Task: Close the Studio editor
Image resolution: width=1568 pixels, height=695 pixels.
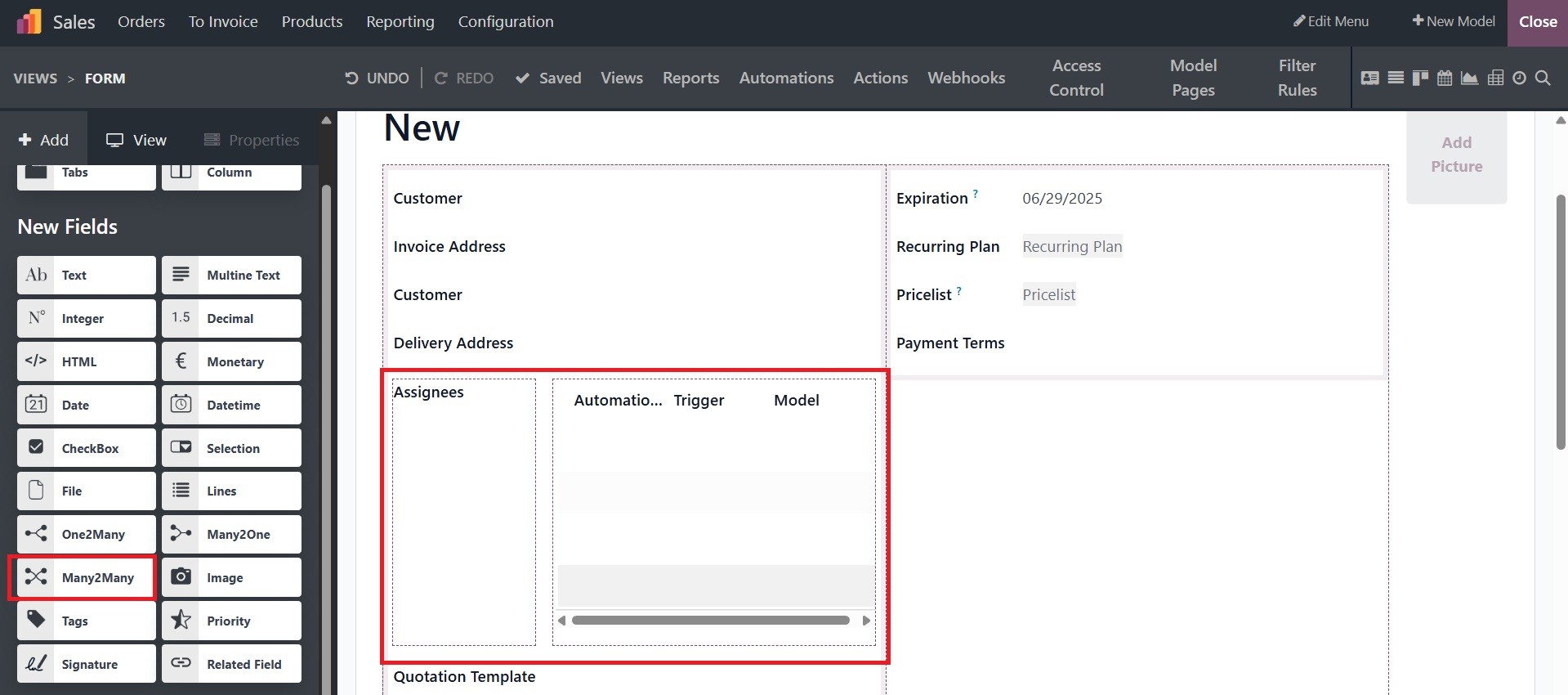Action: [1537, 22]
